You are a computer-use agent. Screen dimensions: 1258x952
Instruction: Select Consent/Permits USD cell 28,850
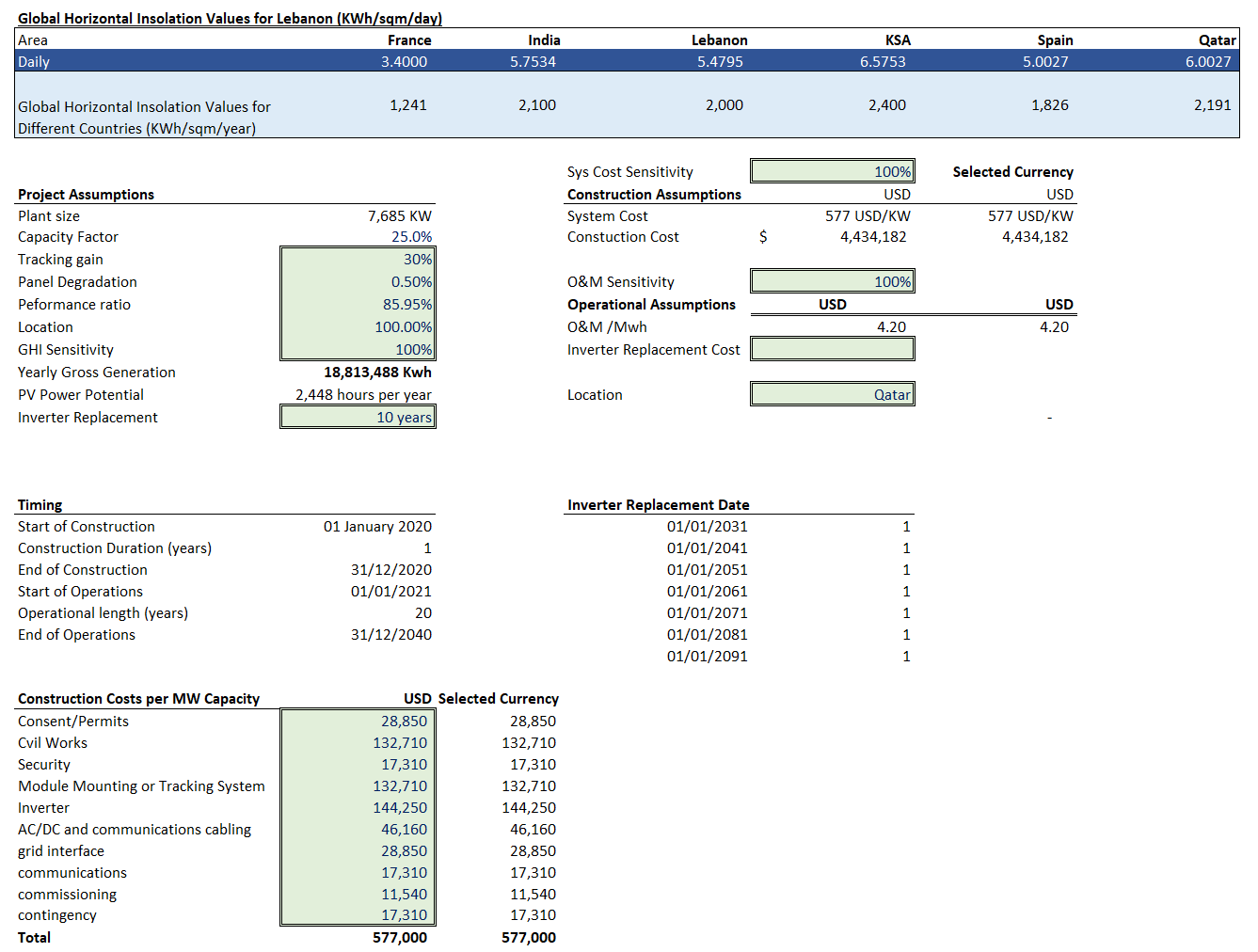(x=358, y=721)
